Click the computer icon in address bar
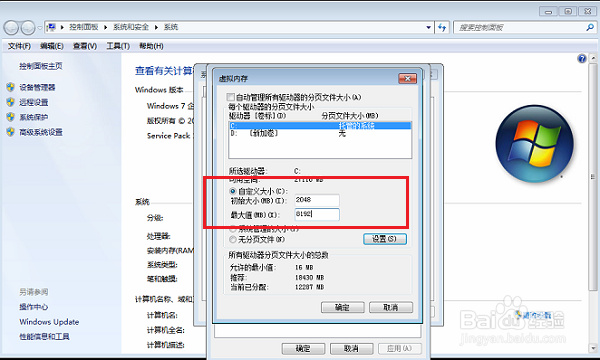 tap(51, 27)
